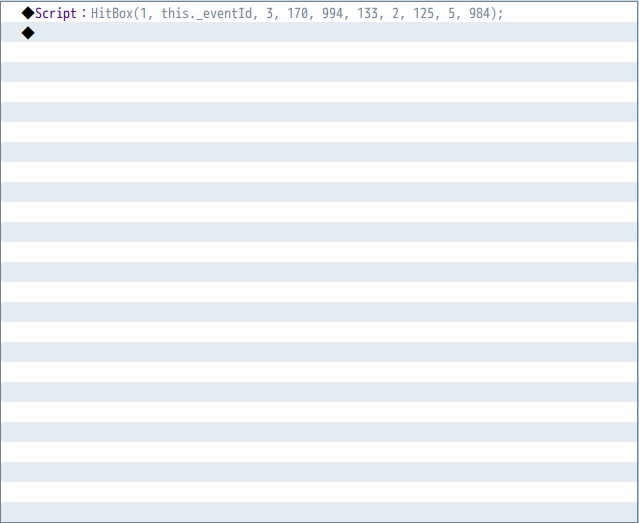Click the value 125 in the script line
The height and width of the screenshot is (523, 639).
click(423, 13)
